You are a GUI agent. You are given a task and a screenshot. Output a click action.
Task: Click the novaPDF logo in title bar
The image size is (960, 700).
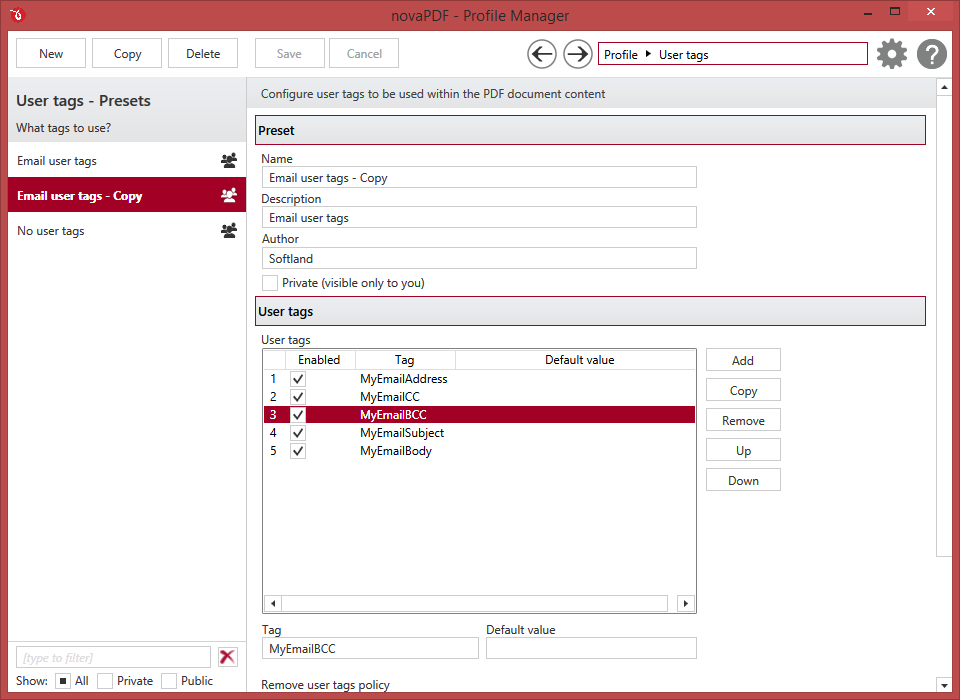pos(17,15)
